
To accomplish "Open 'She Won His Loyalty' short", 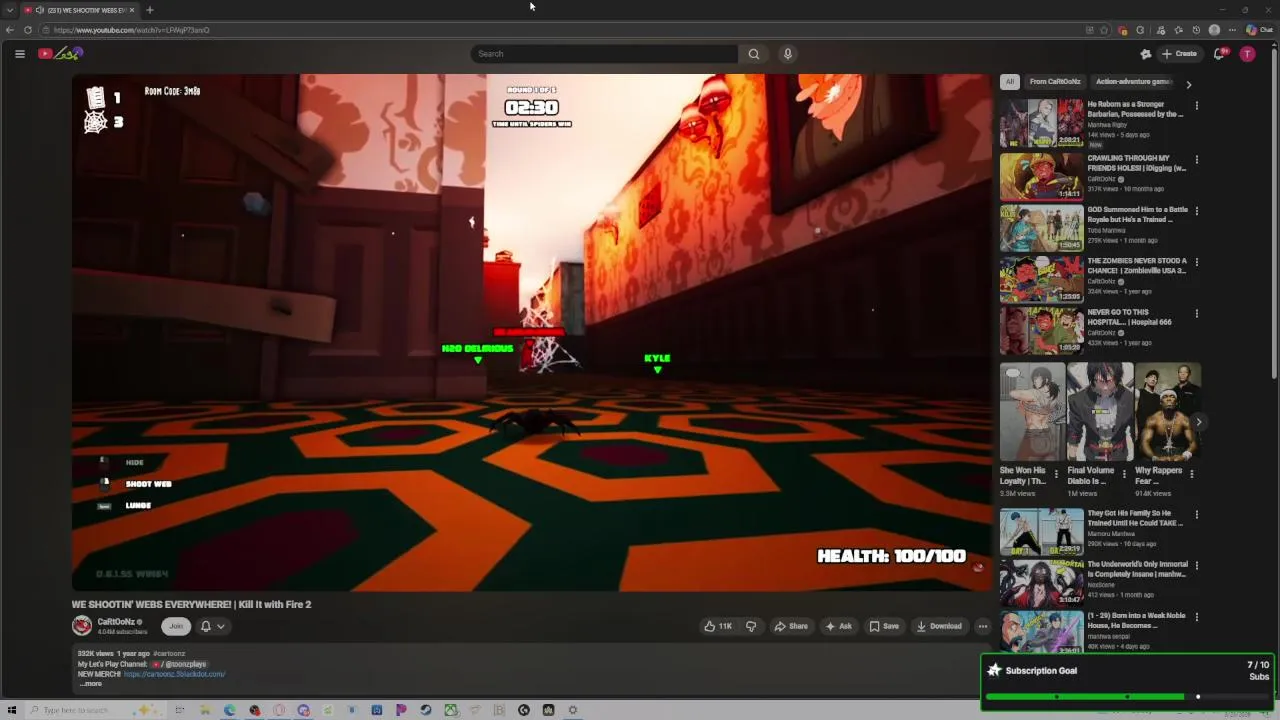I will [x=1032, y=412].
